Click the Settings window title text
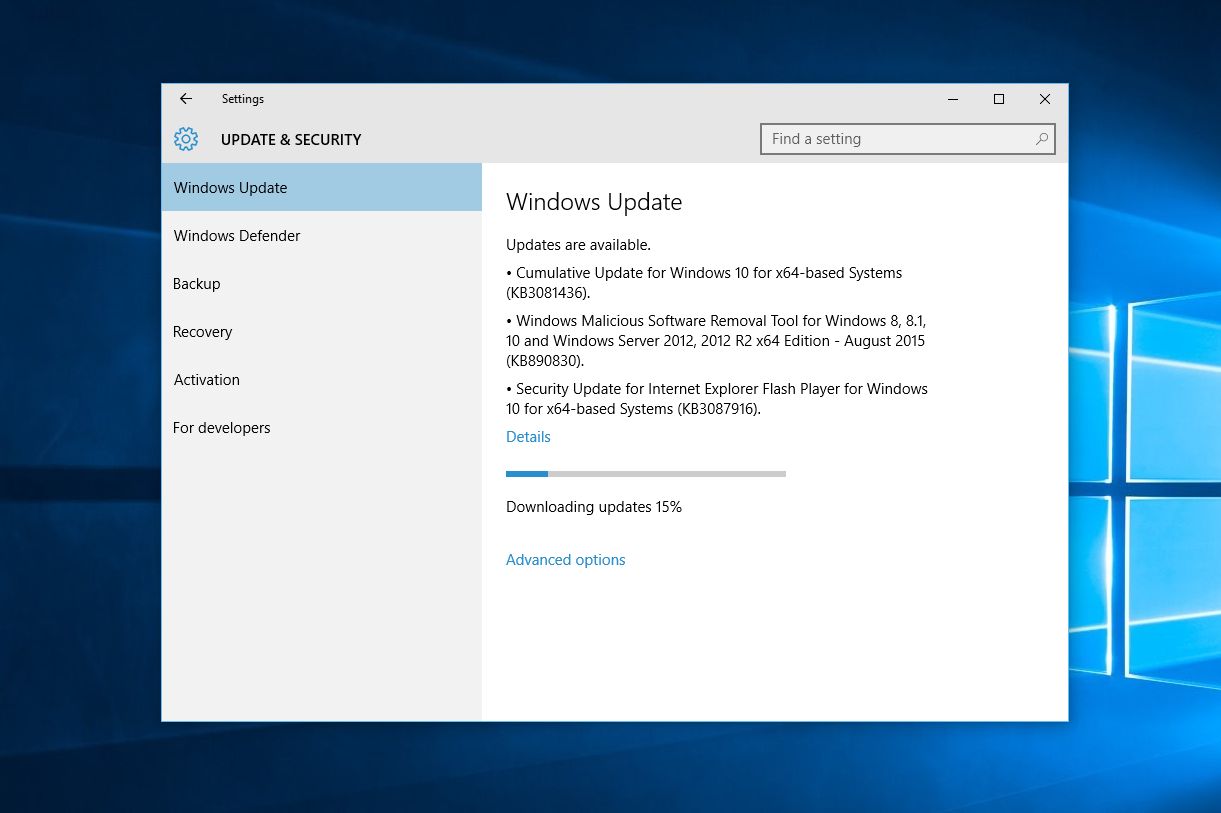 pyautogui.click(x=243, y=99)
